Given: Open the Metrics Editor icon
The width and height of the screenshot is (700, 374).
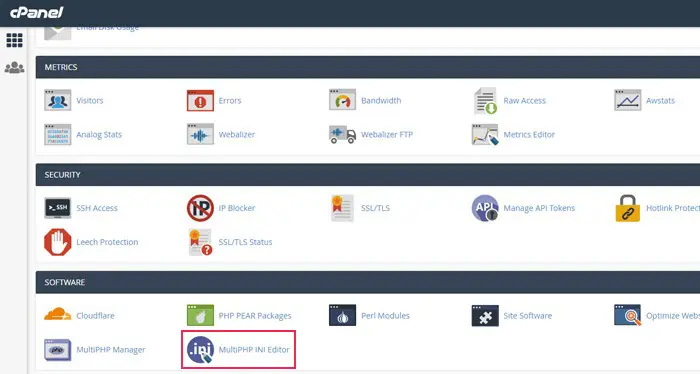Looking at the screenshot, I should 485,134.
